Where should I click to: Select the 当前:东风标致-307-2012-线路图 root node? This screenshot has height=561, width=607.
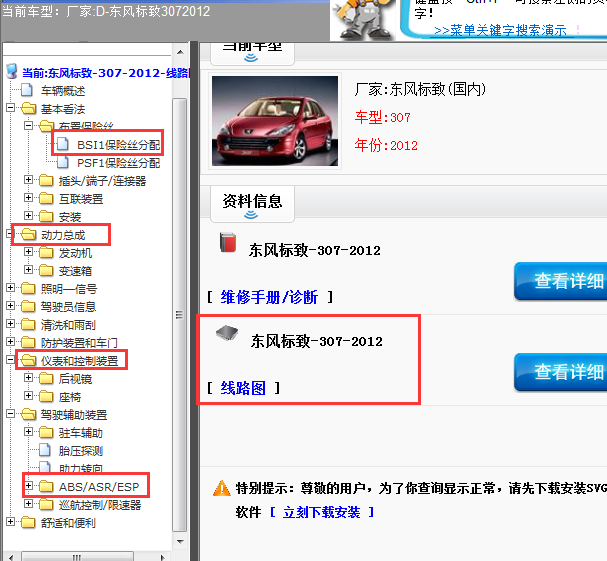tap(106, 73)
